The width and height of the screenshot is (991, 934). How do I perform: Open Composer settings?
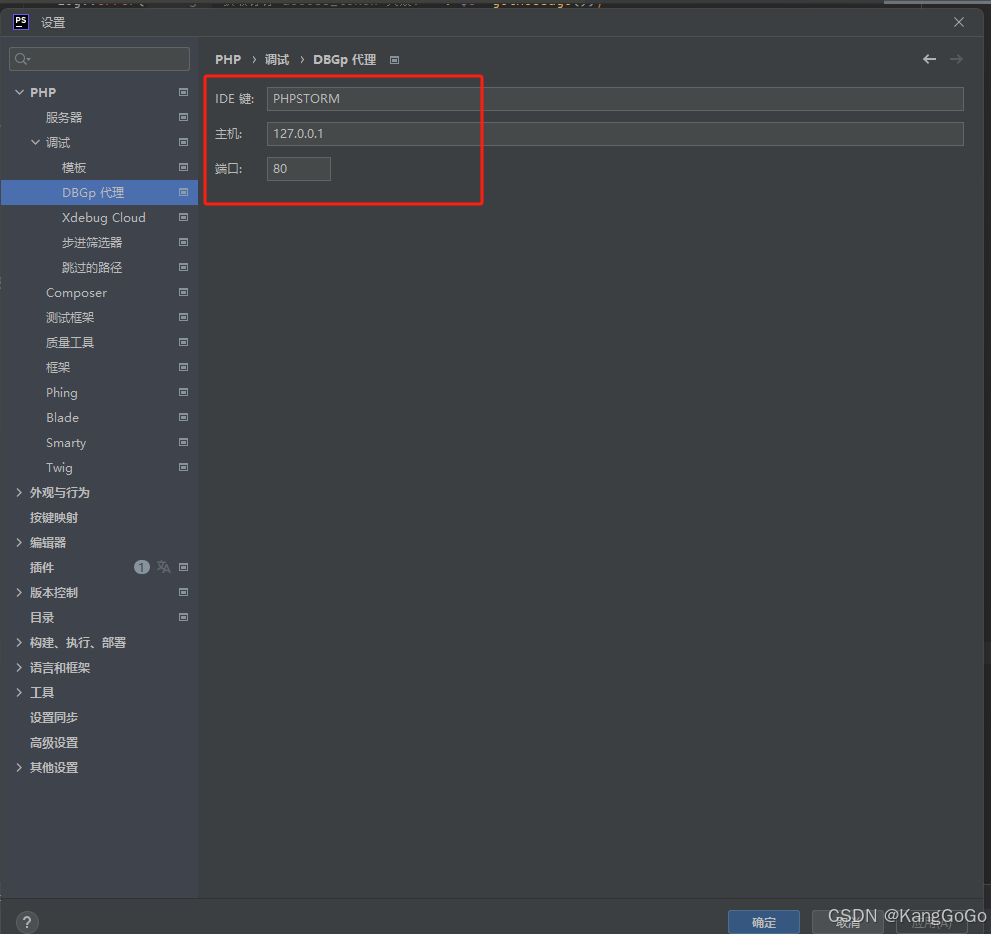[x=76, y=293]
